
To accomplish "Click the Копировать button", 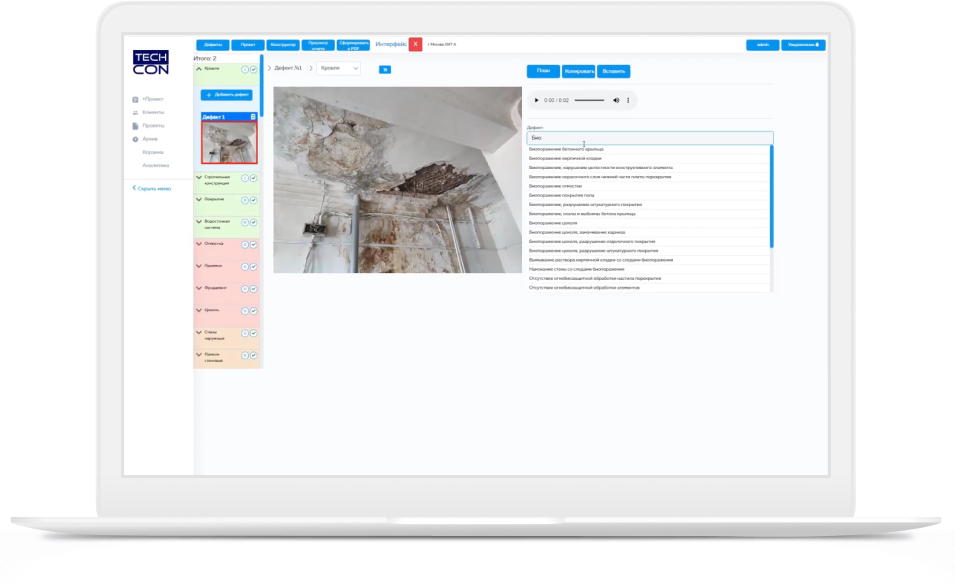I will coord(579,71).
